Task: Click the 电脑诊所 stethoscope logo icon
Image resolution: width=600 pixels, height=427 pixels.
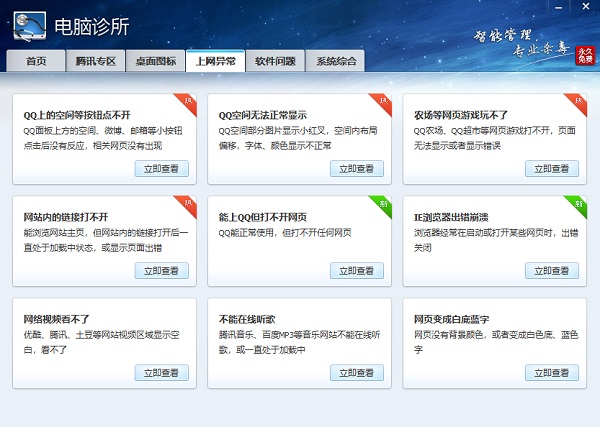Action: click(29, 26)
